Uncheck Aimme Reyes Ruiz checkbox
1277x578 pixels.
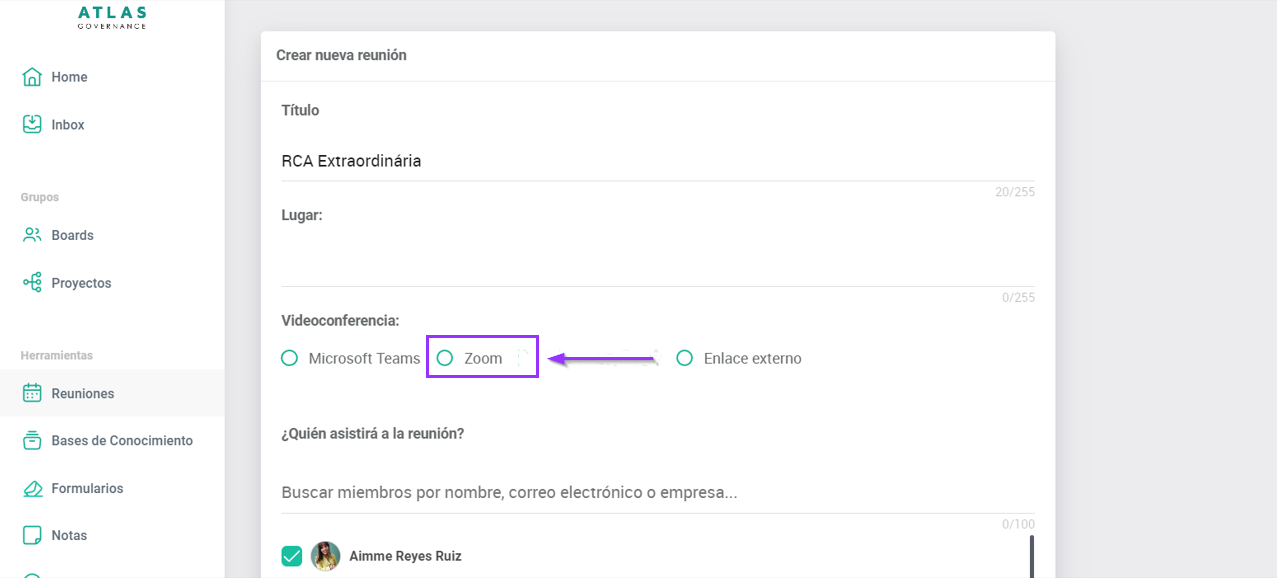pyautogui.click(x=292, y=556)
